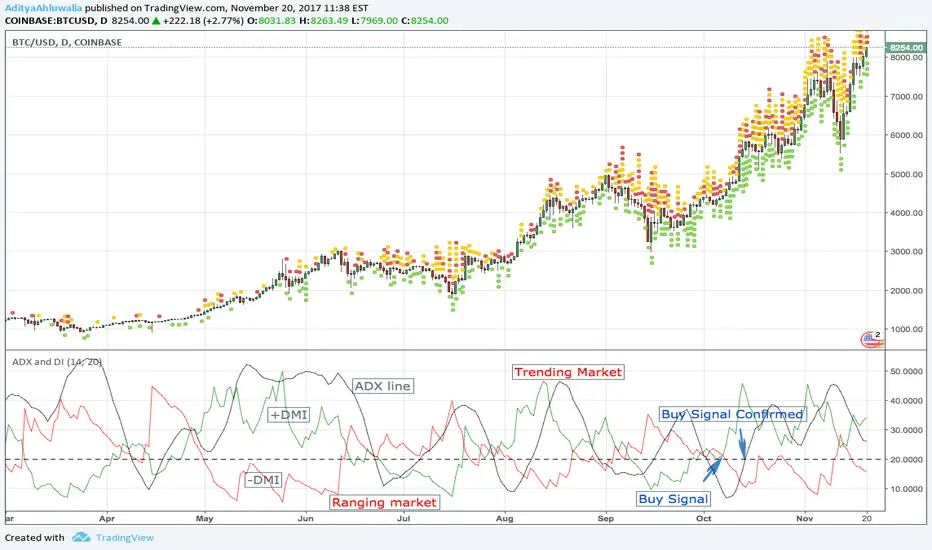Viewport: 932px width, 550px height.
Task: Click the O:8031.83 open value
Action: (x=271, y=21)
